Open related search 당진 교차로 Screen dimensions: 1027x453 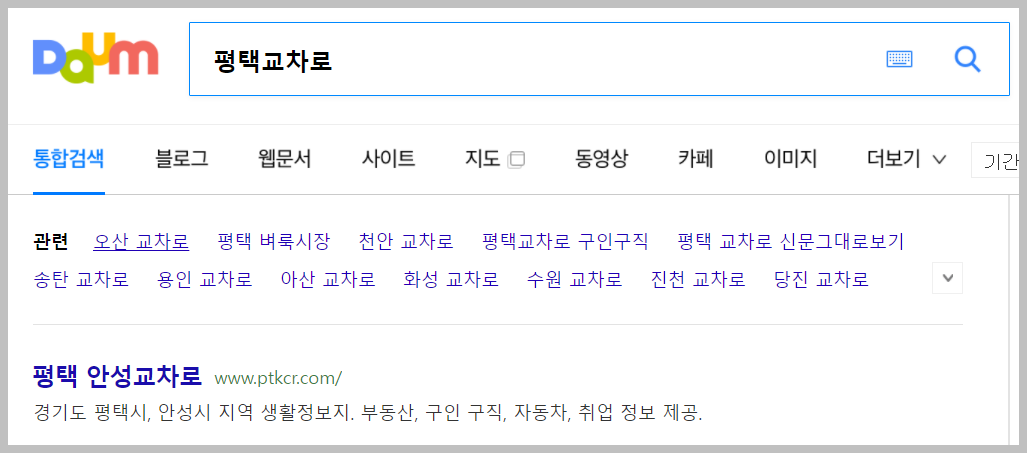click(x=821, y=280)
